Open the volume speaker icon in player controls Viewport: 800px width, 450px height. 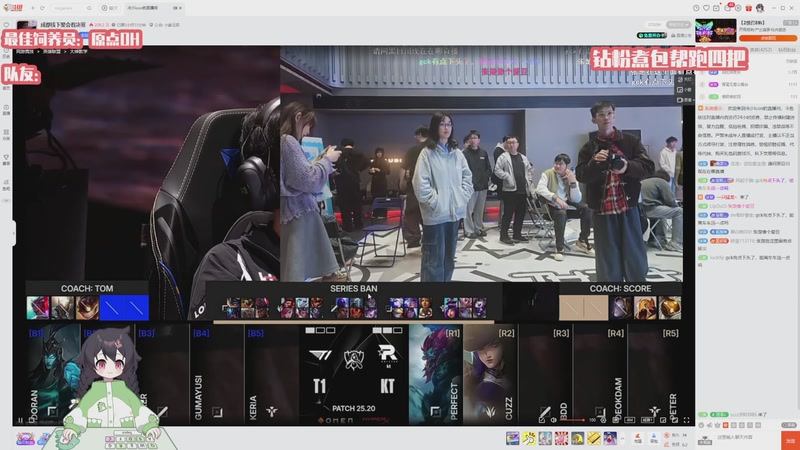554,420
